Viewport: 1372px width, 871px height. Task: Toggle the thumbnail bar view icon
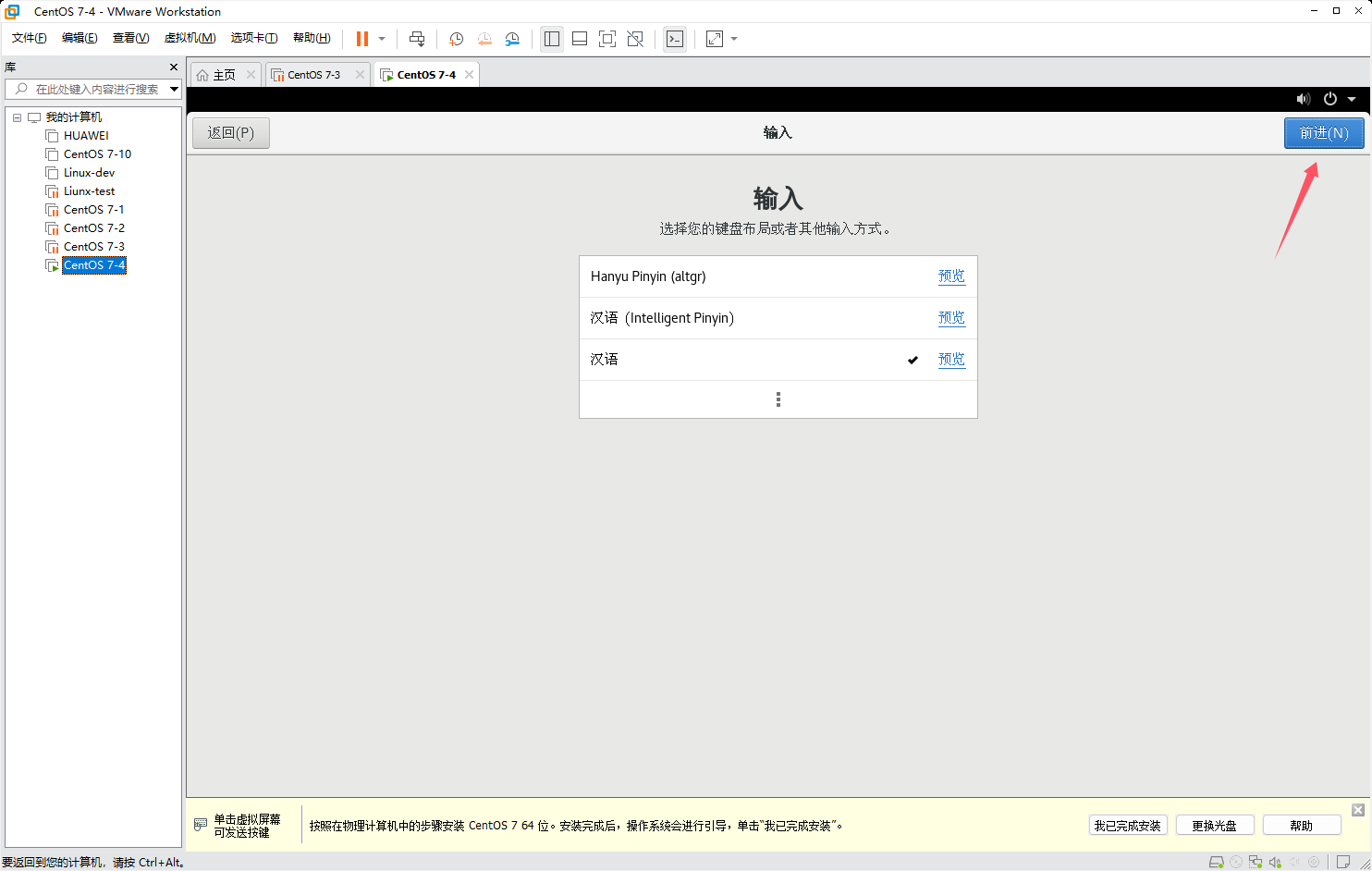point(580,39)
